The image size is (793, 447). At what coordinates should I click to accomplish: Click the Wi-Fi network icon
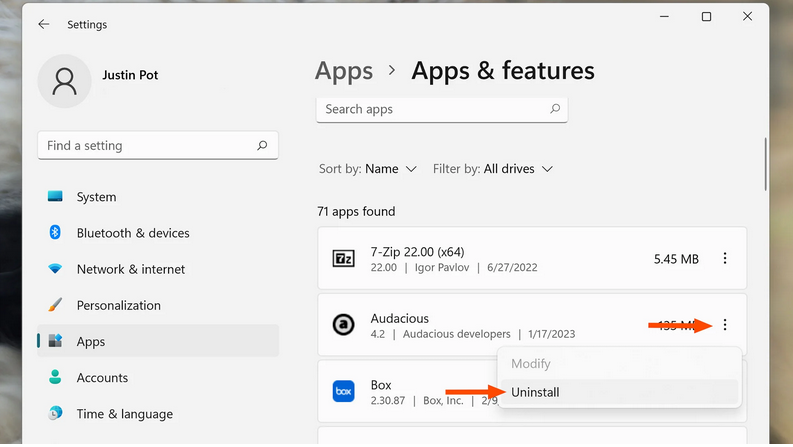point(55,269)
